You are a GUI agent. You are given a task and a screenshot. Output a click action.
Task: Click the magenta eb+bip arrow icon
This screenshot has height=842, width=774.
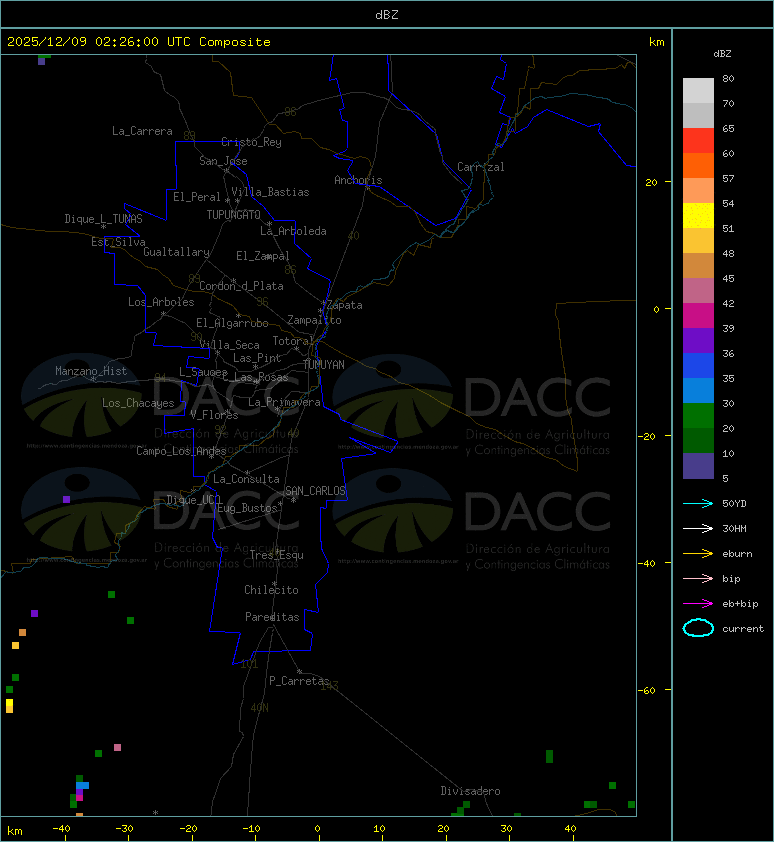698,604
